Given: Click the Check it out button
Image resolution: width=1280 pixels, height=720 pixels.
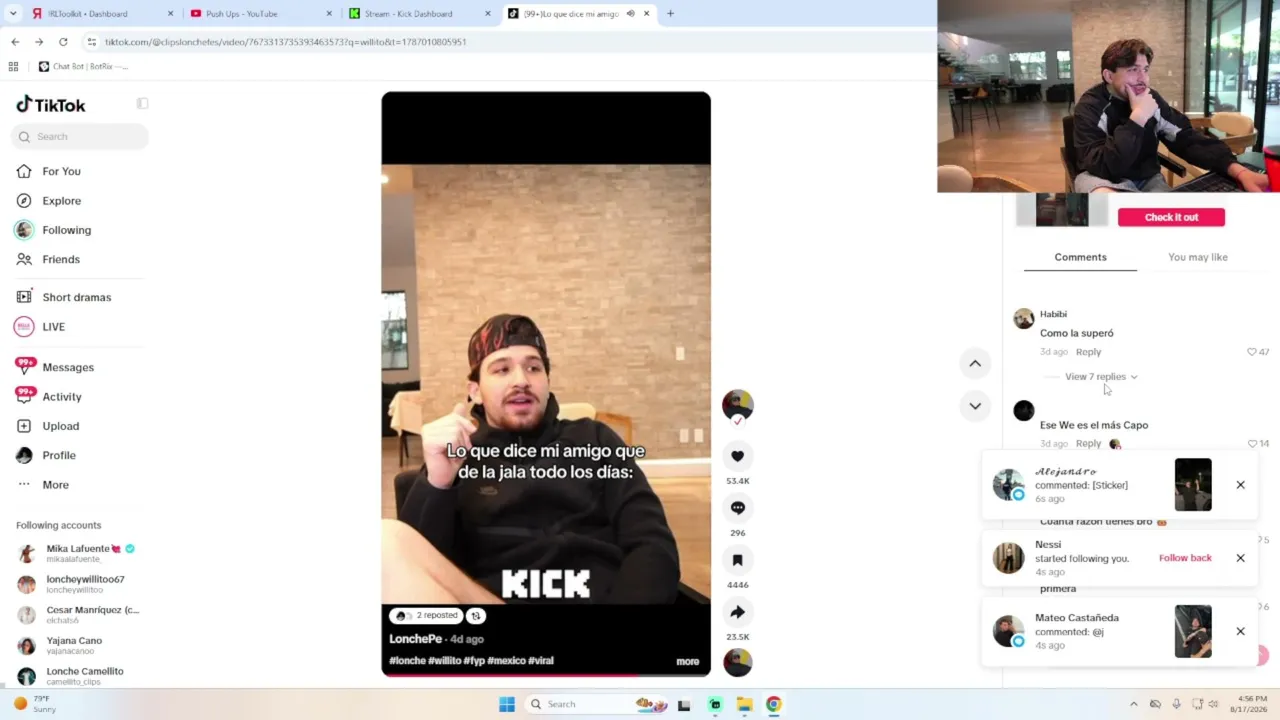Looking at the screenshot, I should (1171, 217).
